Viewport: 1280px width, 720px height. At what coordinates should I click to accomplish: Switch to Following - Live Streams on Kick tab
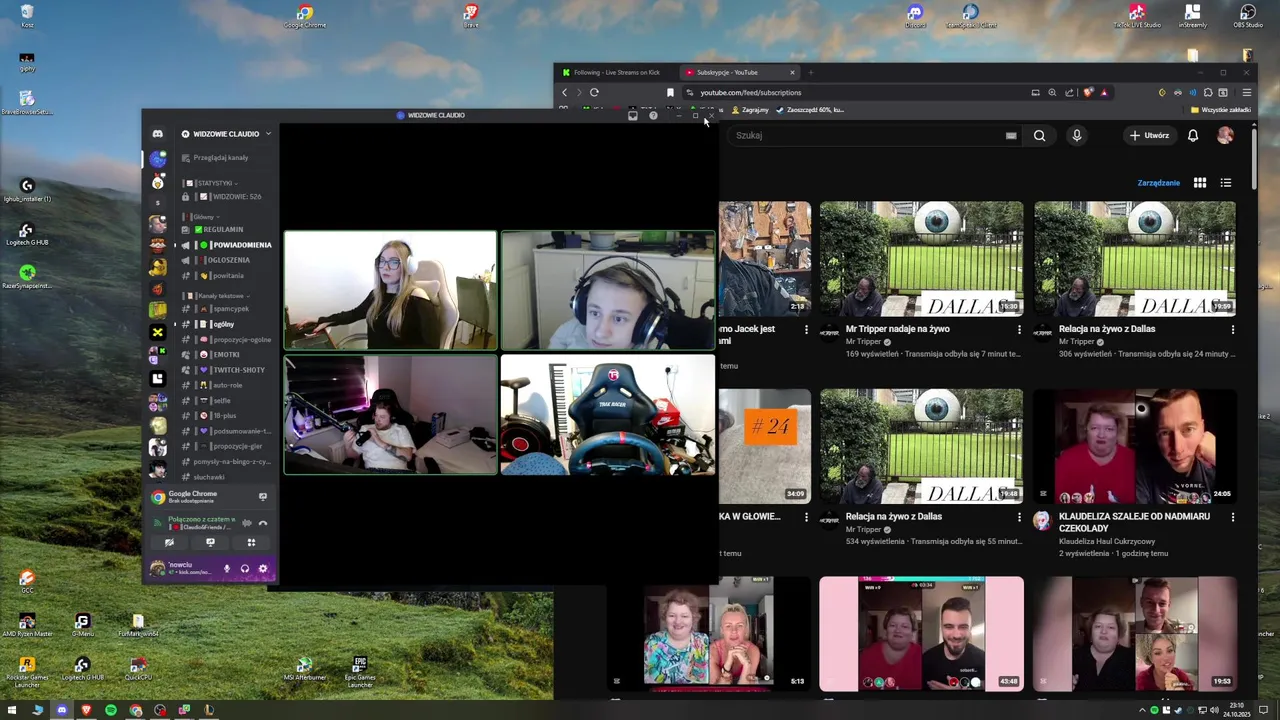click(x=616, y=72)
